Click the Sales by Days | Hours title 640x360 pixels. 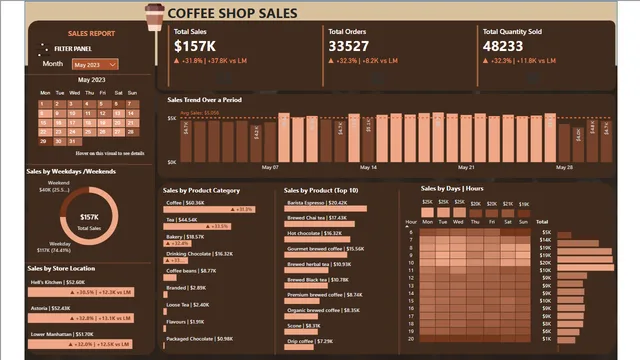click(x=452, y=189)
